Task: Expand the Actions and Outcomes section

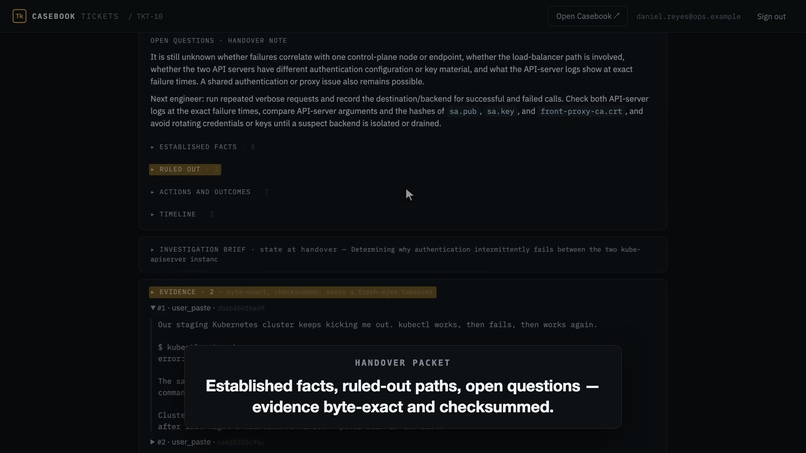Action: (x=209, y=192)
